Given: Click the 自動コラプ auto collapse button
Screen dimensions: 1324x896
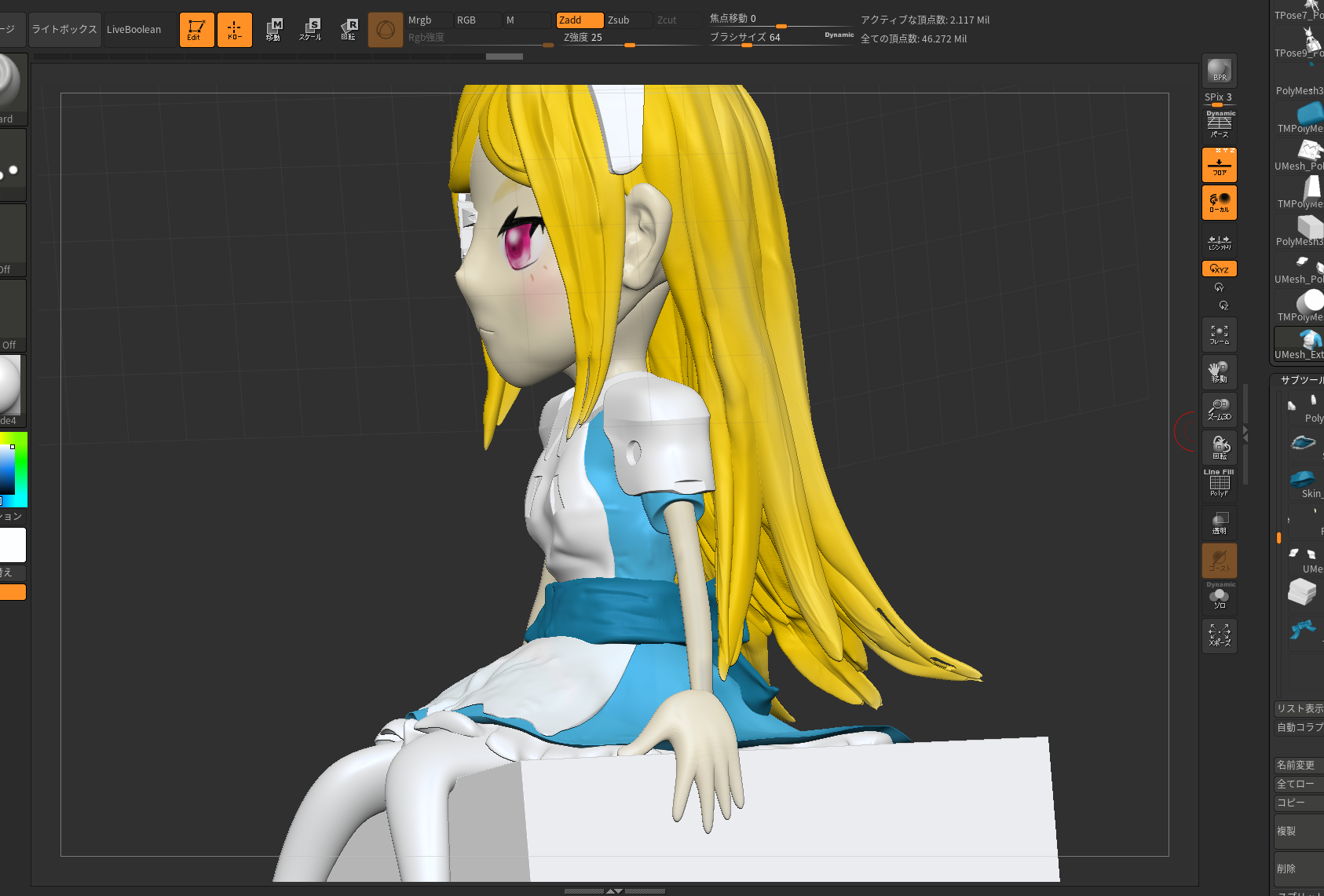Looking at the screenshot, I should (x=1300, y=727).
